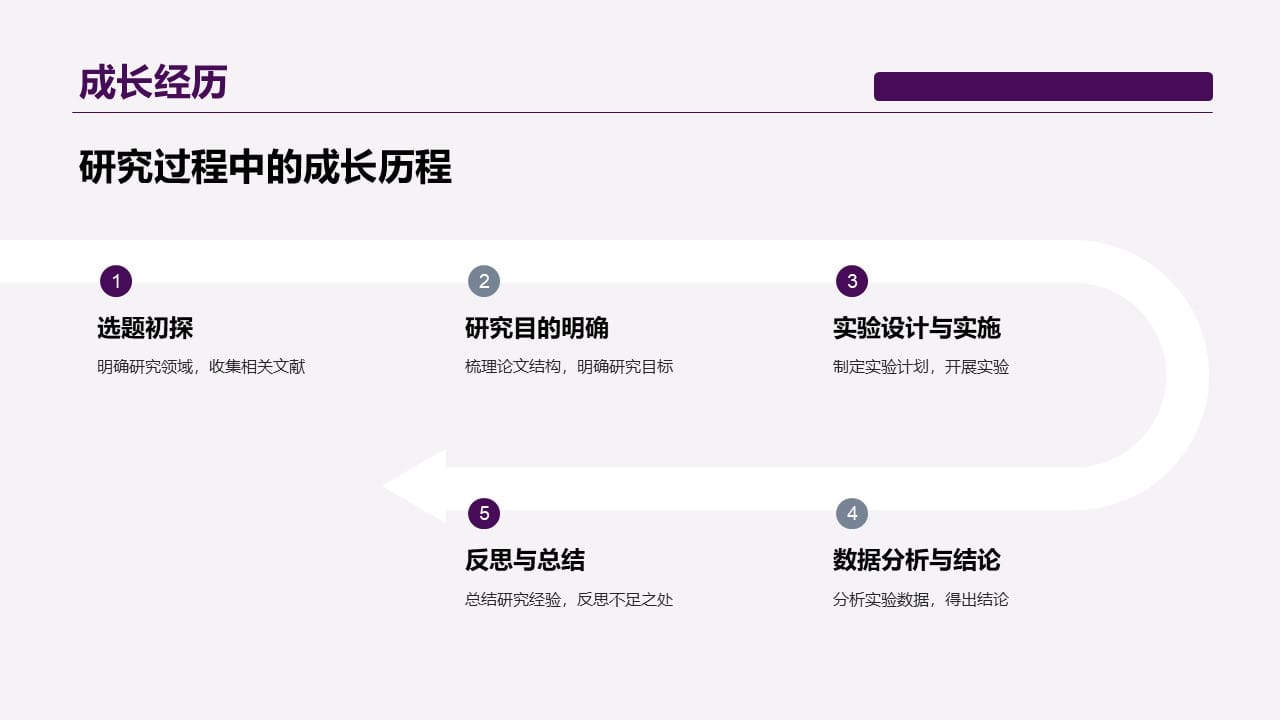Click the numbered circle 1 icon
Viewport: 1280px width, 720px height.
[x=116, y=281]
